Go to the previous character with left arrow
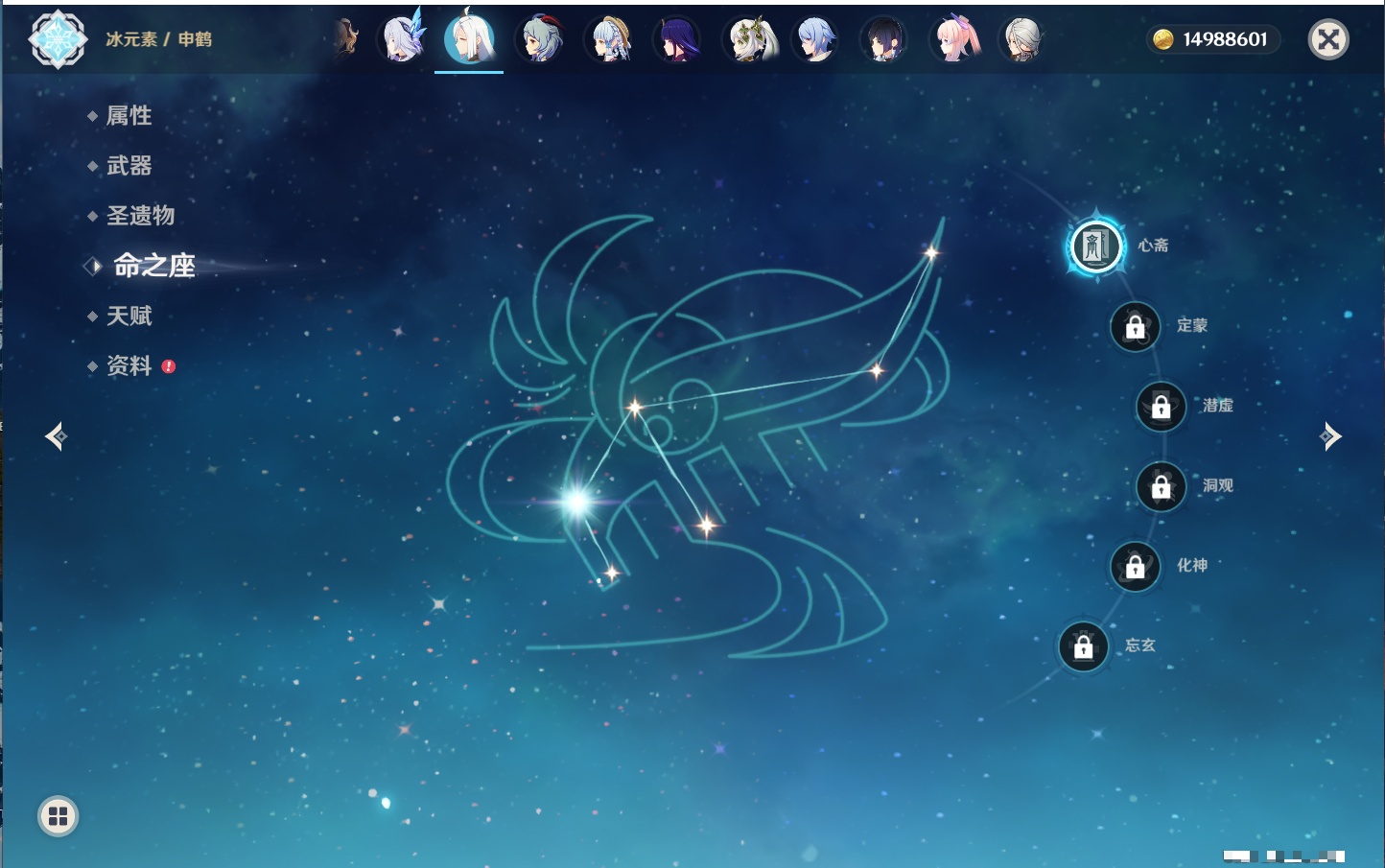 pos(56,436)
